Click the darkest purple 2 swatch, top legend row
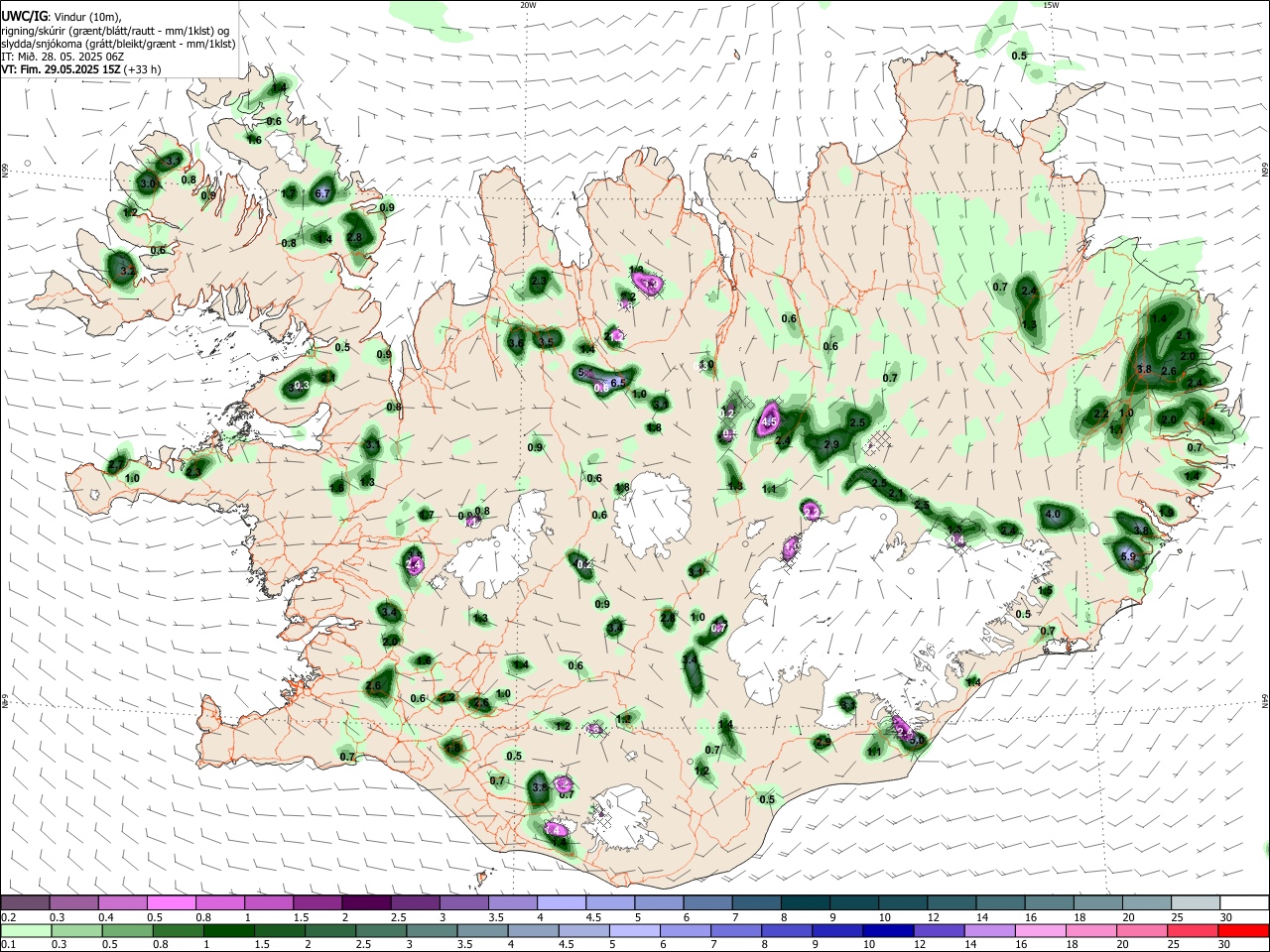Image resolution: width=1270 pixels, height=952 pixels. (366, 902)
